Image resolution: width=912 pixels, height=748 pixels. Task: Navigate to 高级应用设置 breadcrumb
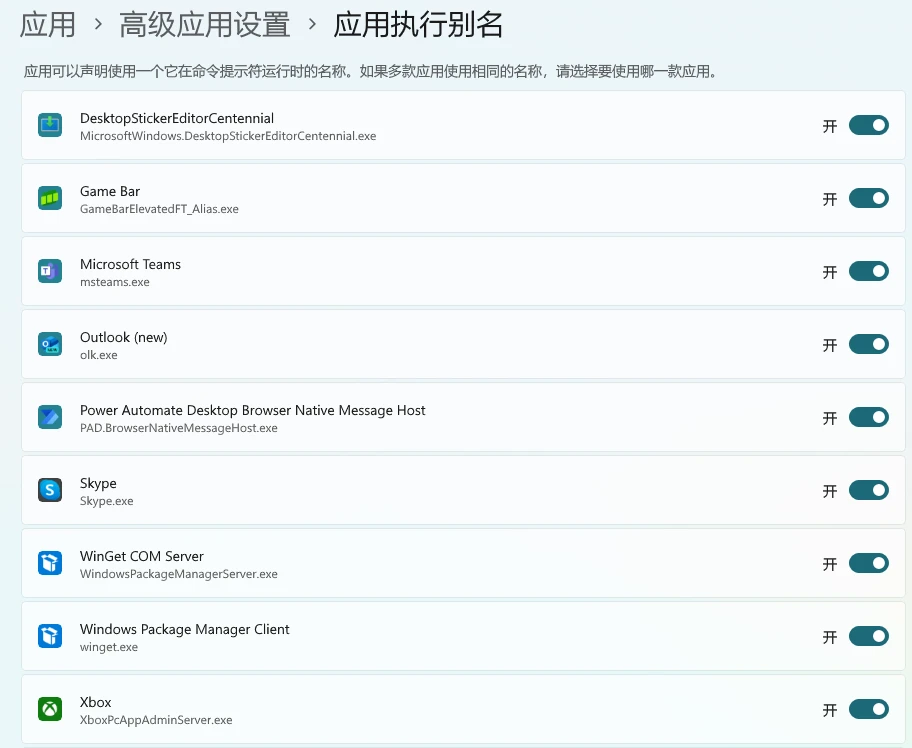204,25
